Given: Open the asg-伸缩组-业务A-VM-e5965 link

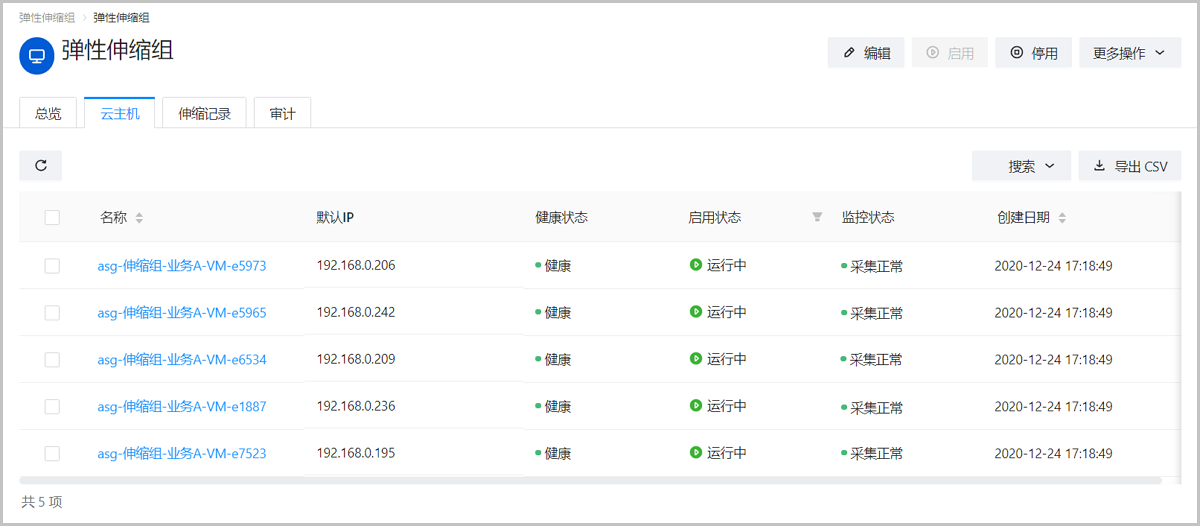Looking at the screenshot, I should pos(182,313).
